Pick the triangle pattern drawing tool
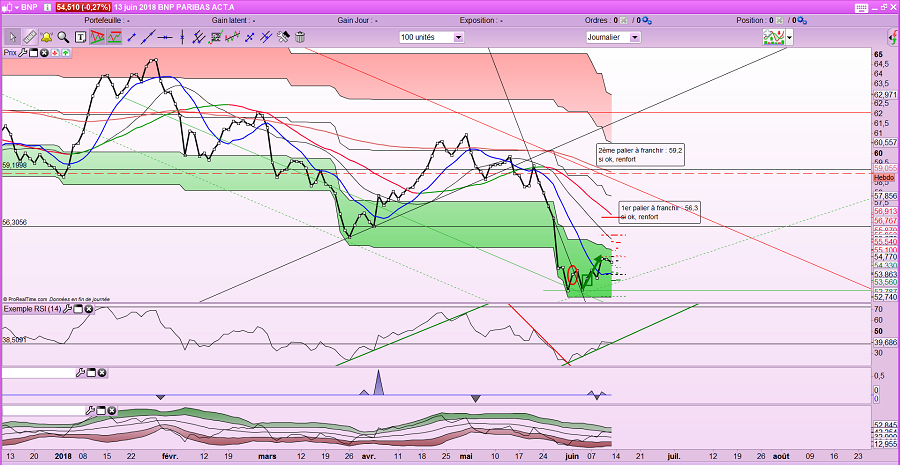Image resolution: width=900 pixels, height=465 pixels. point(97,37)
